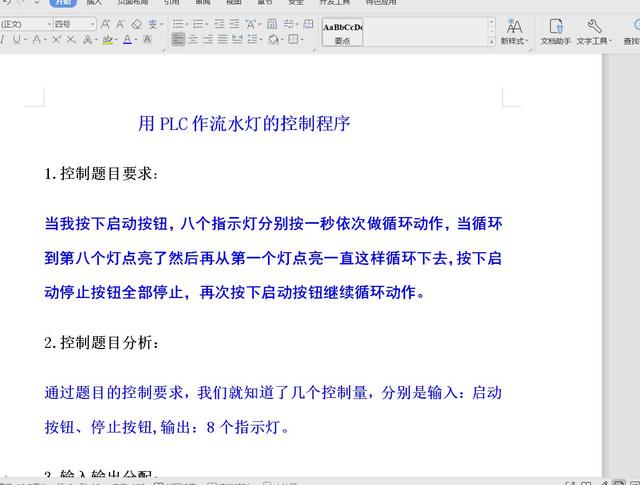Center-align the paragraph
The height and width of the screenshot is (485, 640).
click(x=193, y=39)
